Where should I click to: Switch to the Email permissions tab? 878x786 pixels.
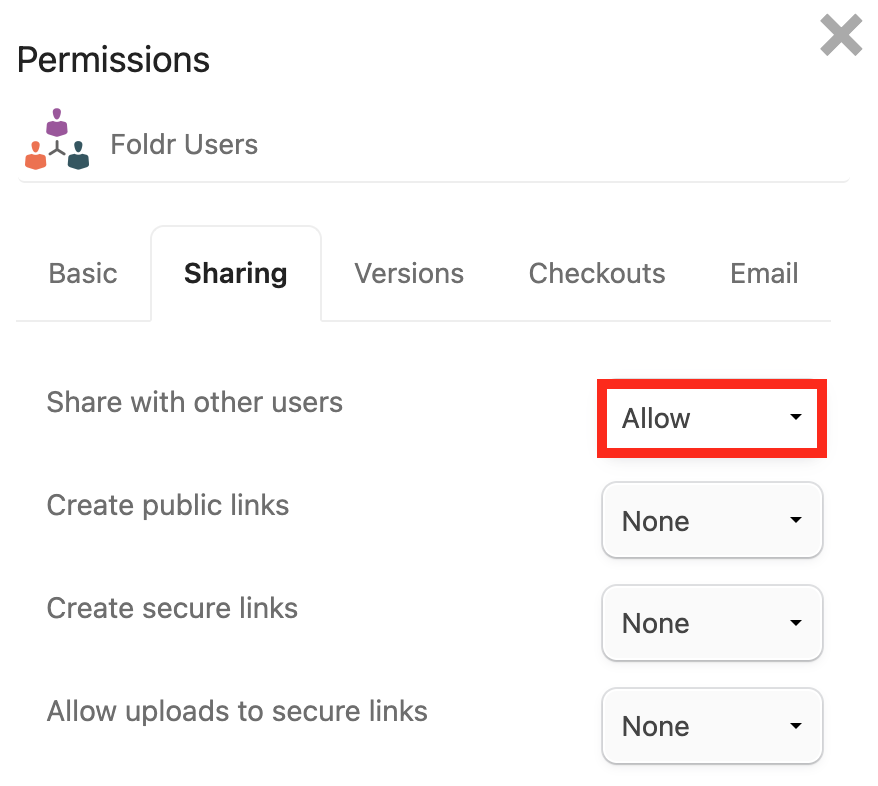(x=764, y=274)
